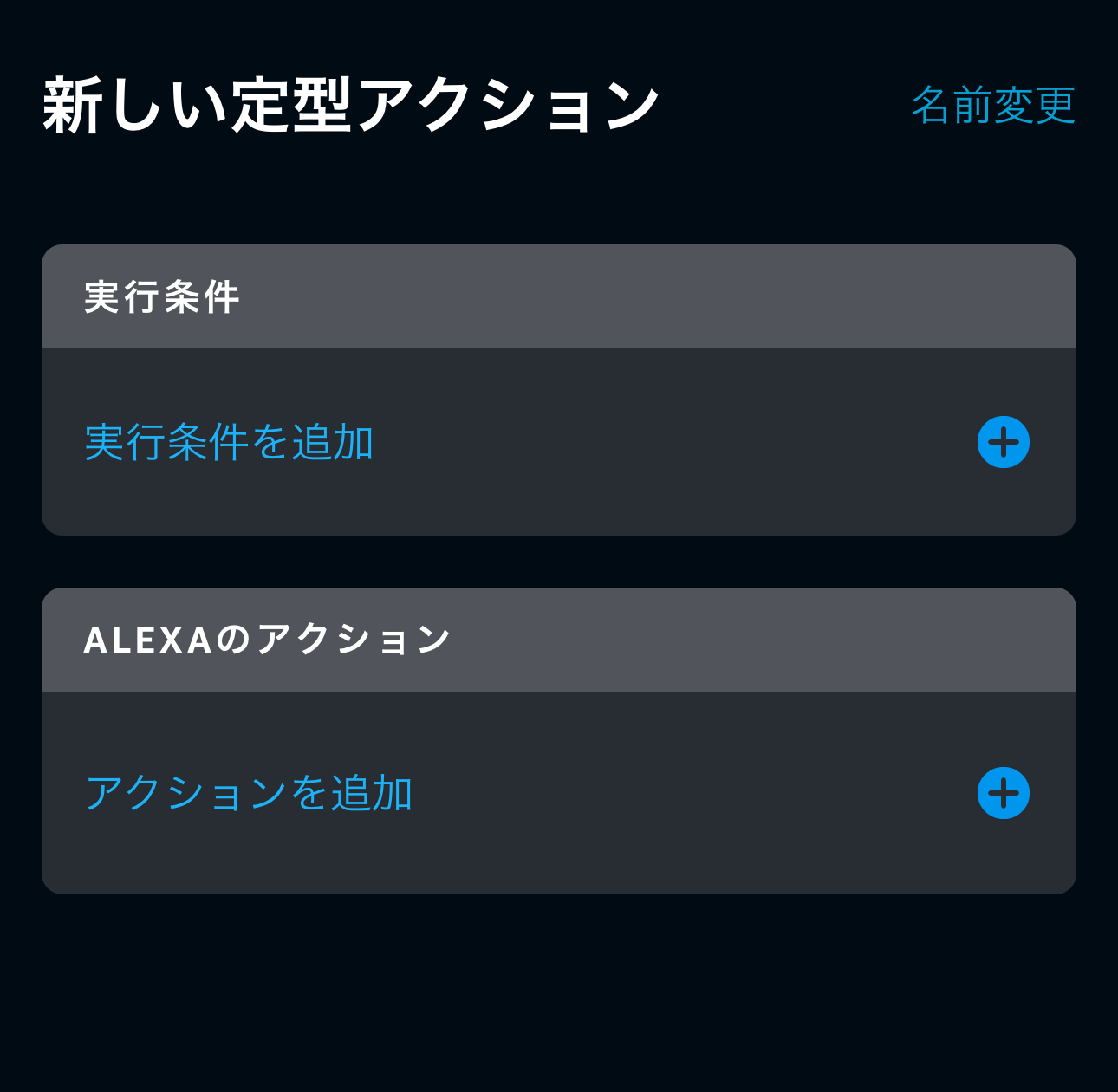This screenshot has height=1092, width=1118.
Task: Click the ALEXAのアクション section header
Action: [x=558, y=640]
